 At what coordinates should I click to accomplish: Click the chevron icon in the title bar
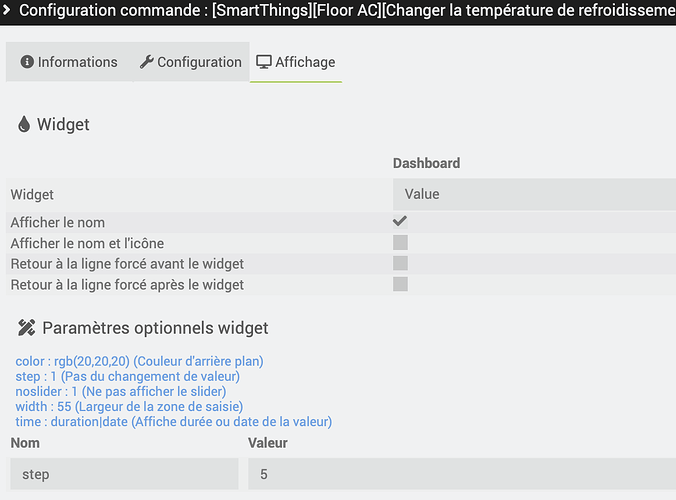point(6,9)
